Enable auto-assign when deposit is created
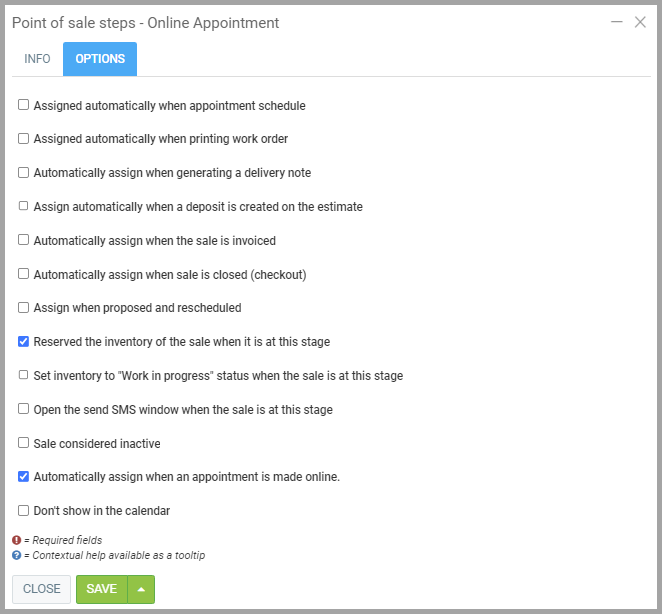This screenshot has height=614, width=662. pos(24,207)
